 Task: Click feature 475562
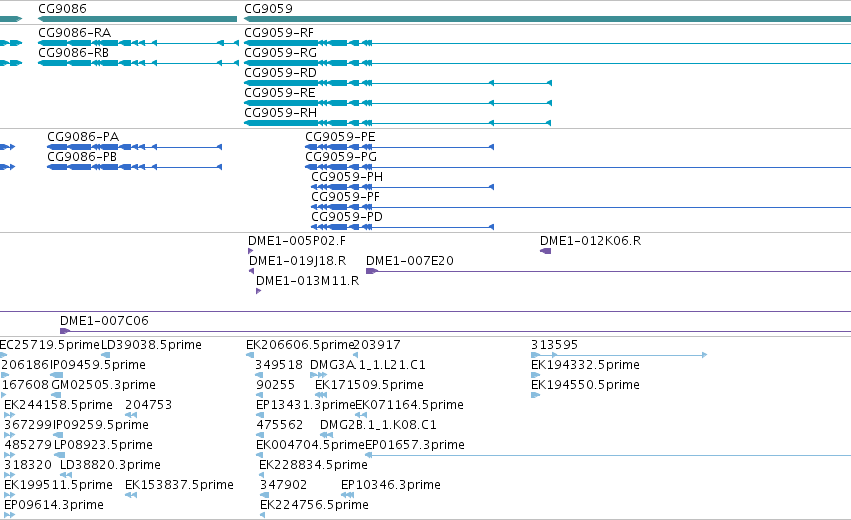[280, 424]
